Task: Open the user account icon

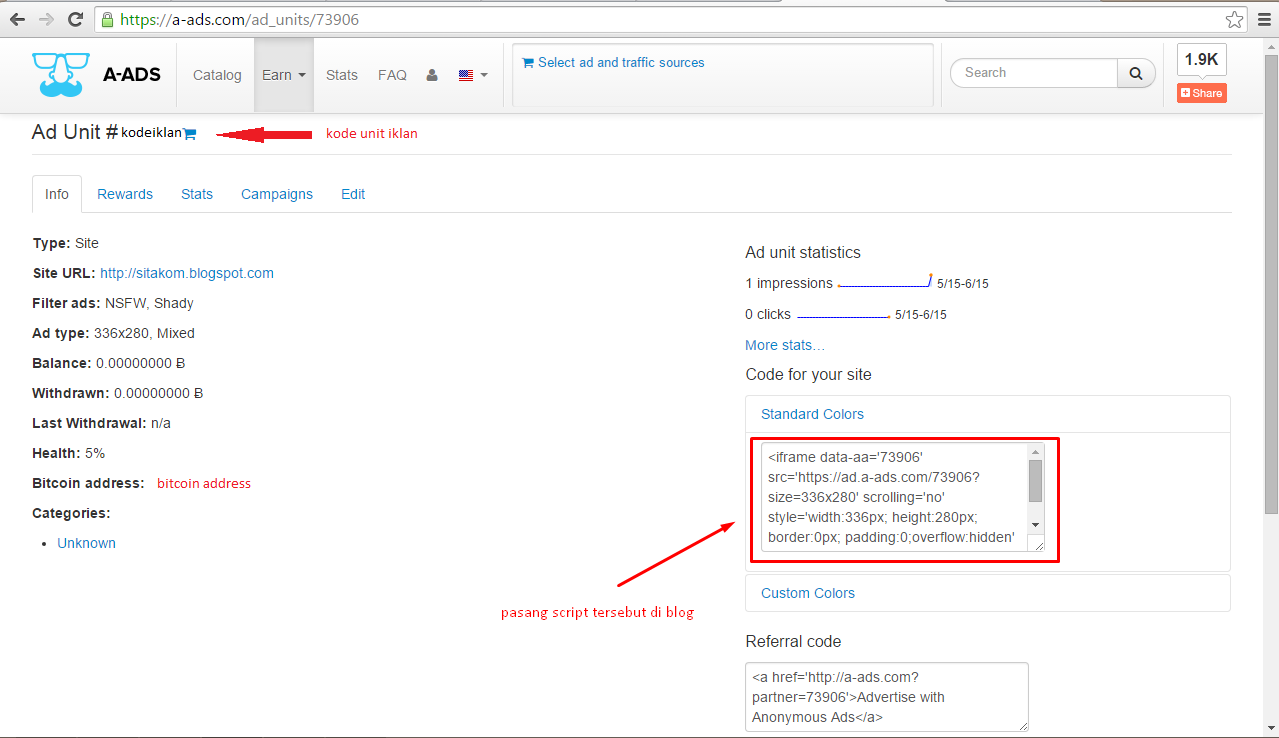Action: [x=432, y=75]
